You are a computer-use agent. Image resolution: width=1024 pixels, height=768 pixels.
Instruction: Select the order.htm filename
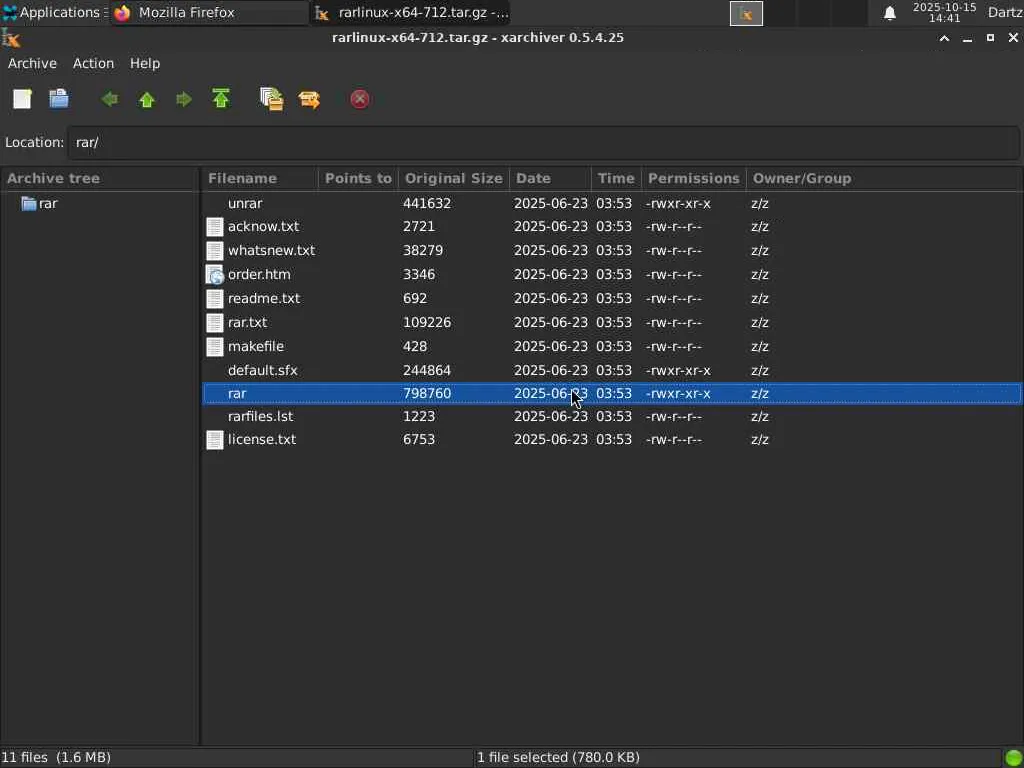pyautogui.click(x=259, y=275)
